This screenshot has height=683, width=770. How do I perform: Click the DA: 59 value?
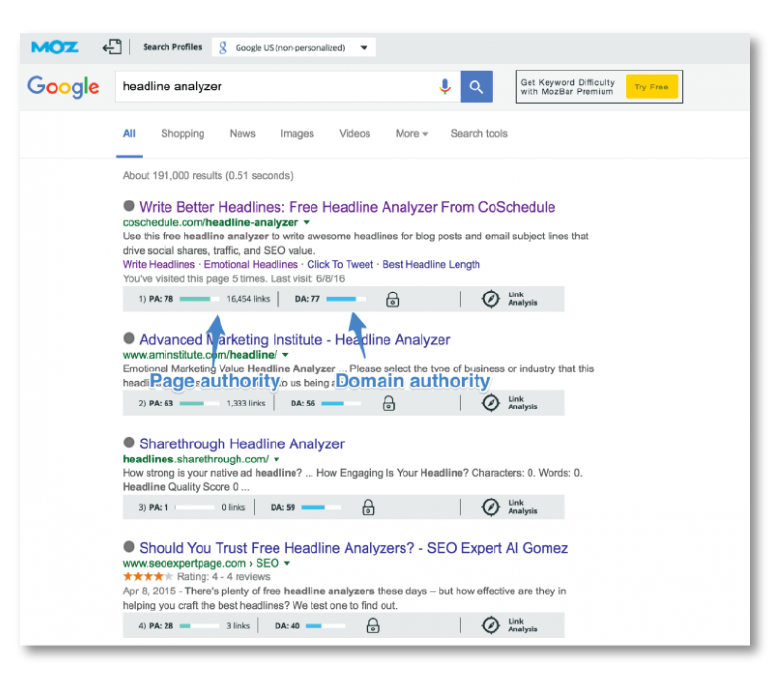click(283, 507)
